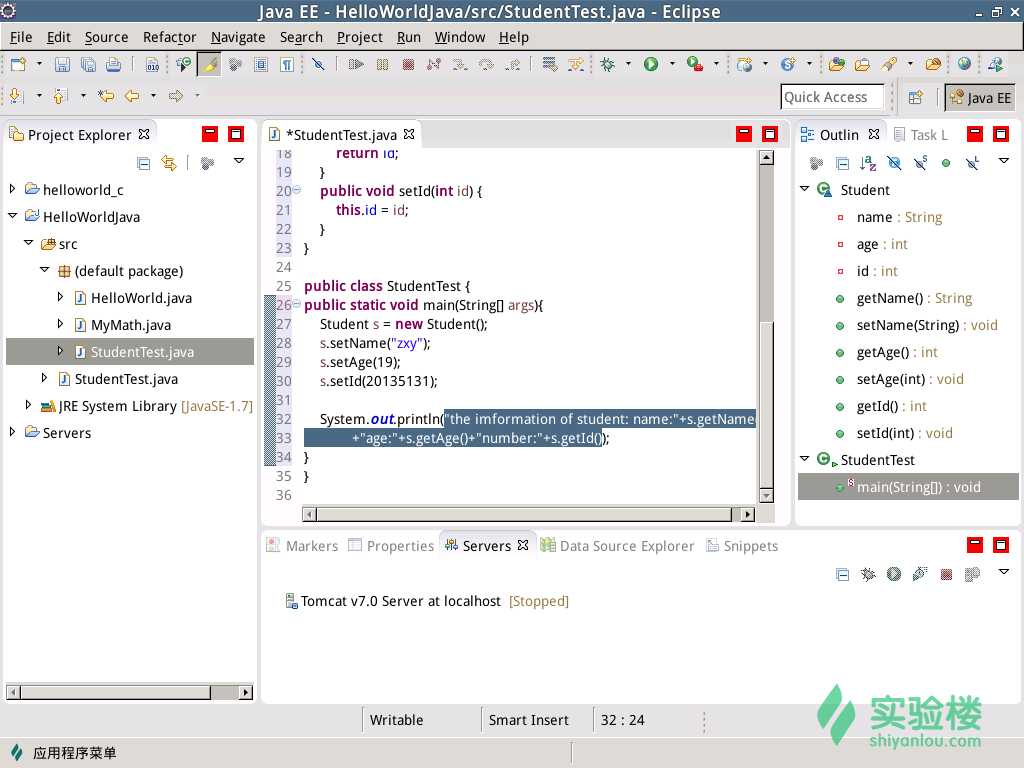Viewport: 1024px width, 768px height.
Task: Click the Terminate red square icon in the toolbar
Action: tap(408, 64)
